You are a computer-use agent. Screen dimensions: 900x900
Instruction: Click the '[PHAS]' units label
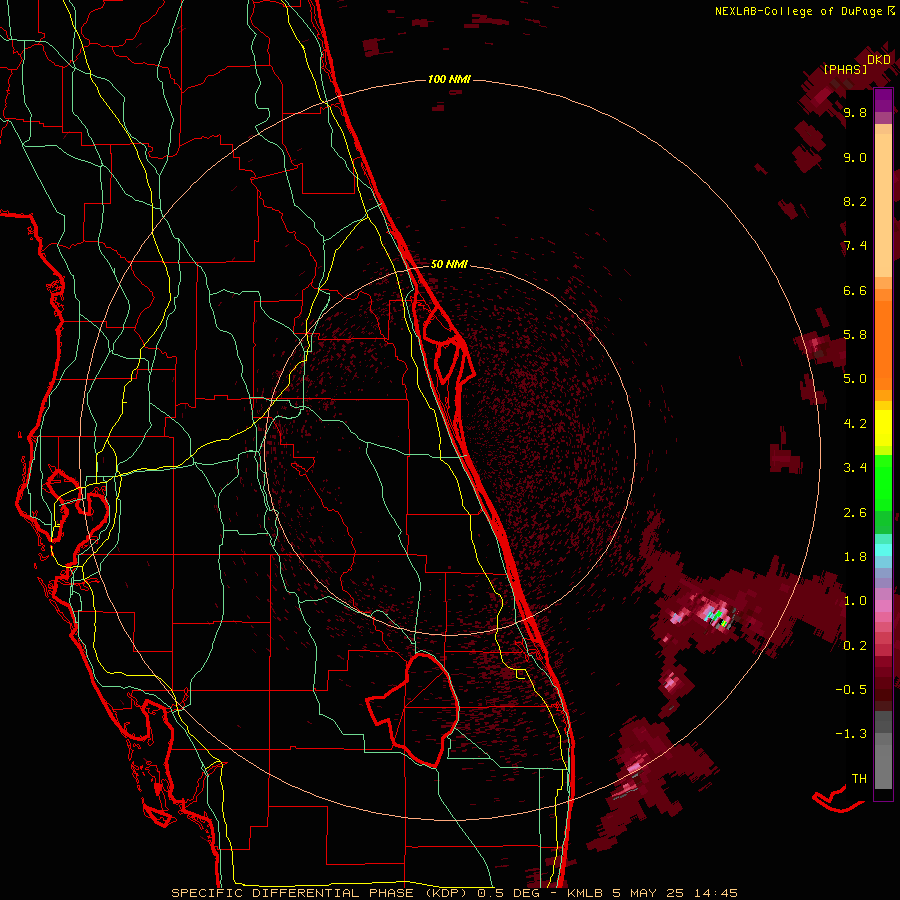(x=845, y=69)
